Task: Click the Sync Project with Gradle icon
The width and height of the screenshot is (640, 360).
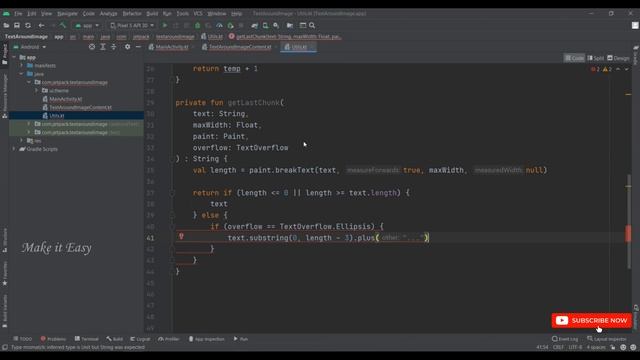Action: click(254, 25)
